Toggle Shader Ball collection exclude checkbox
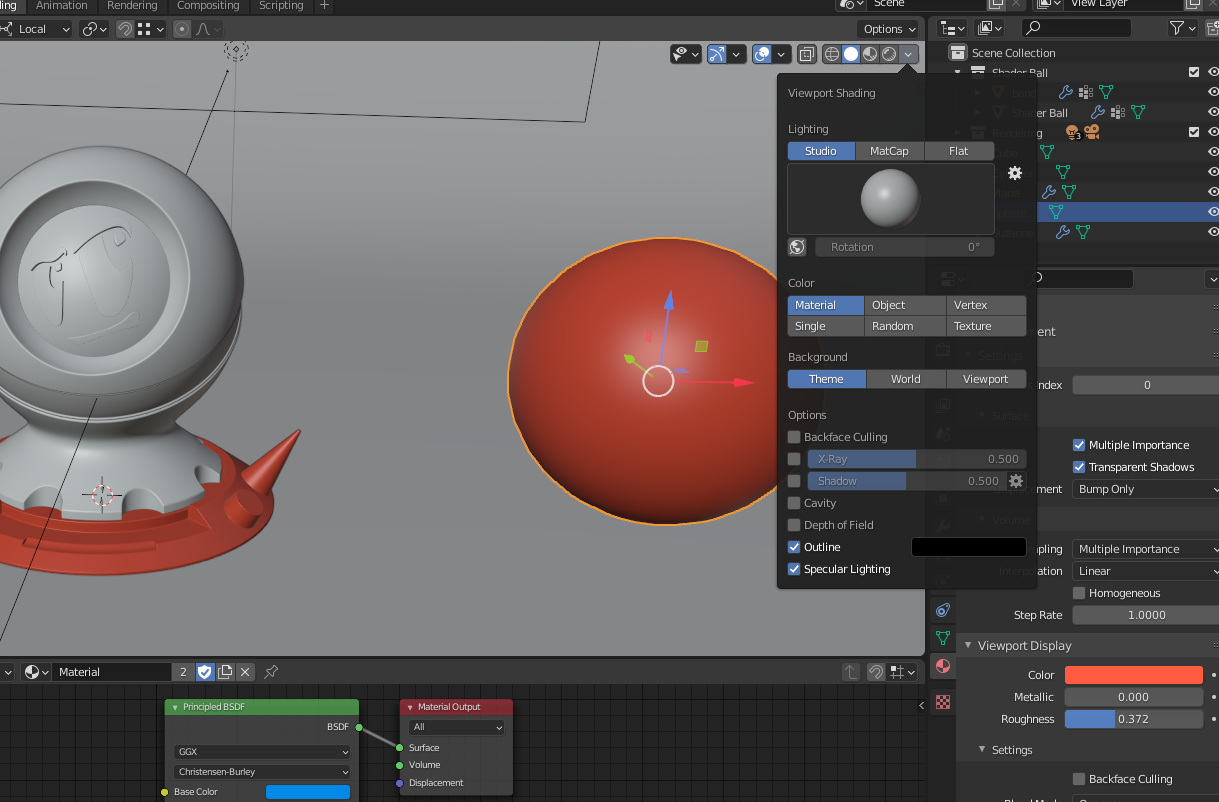 1194,72
